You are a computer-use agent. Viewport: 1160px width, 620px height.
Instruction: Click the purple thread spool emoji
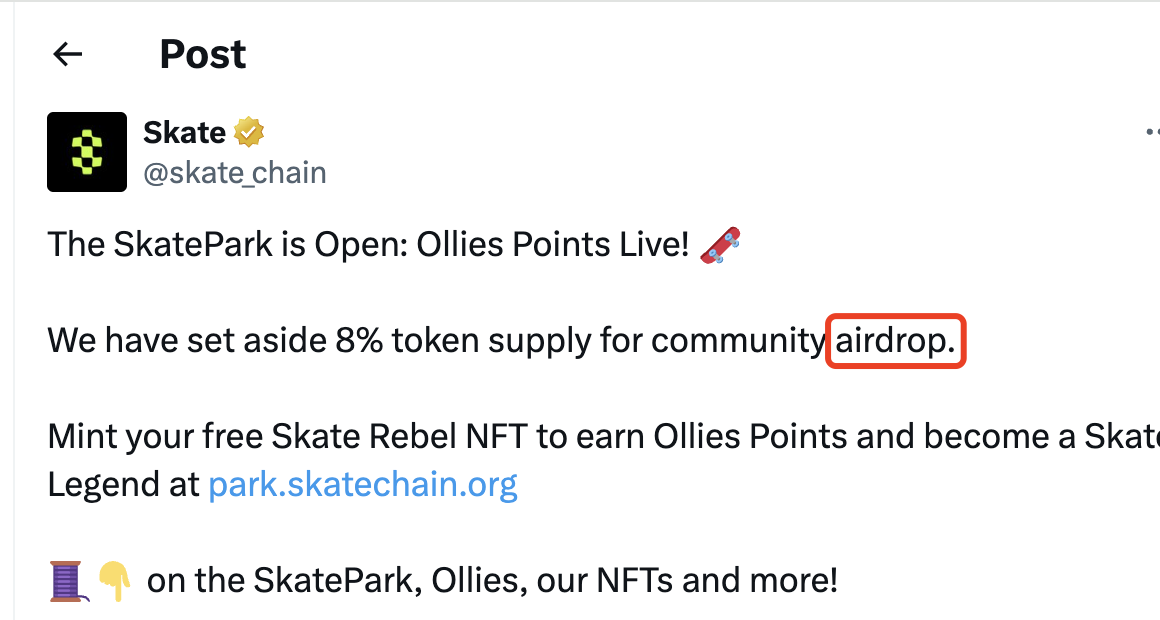click(x=67, y=581)
